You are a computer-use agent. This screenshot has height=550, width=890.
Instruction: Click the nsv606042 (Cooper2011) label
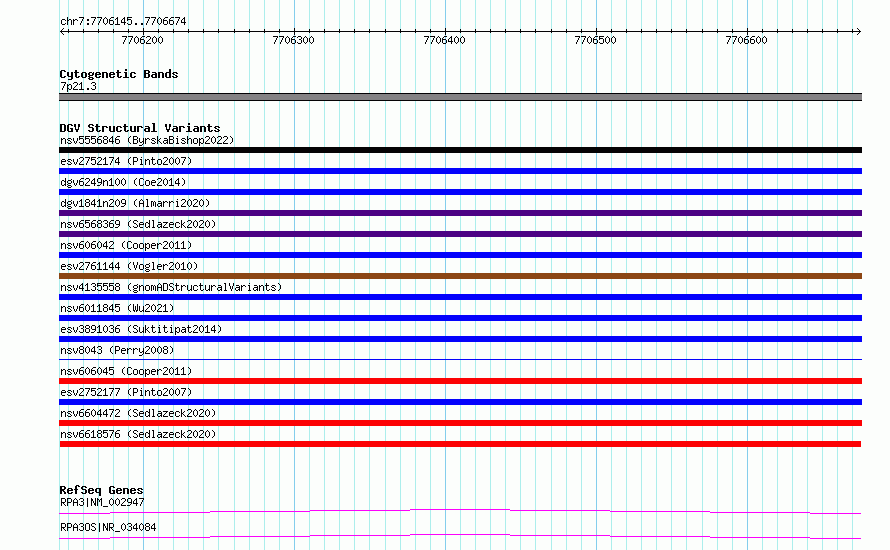click(126, 245)
